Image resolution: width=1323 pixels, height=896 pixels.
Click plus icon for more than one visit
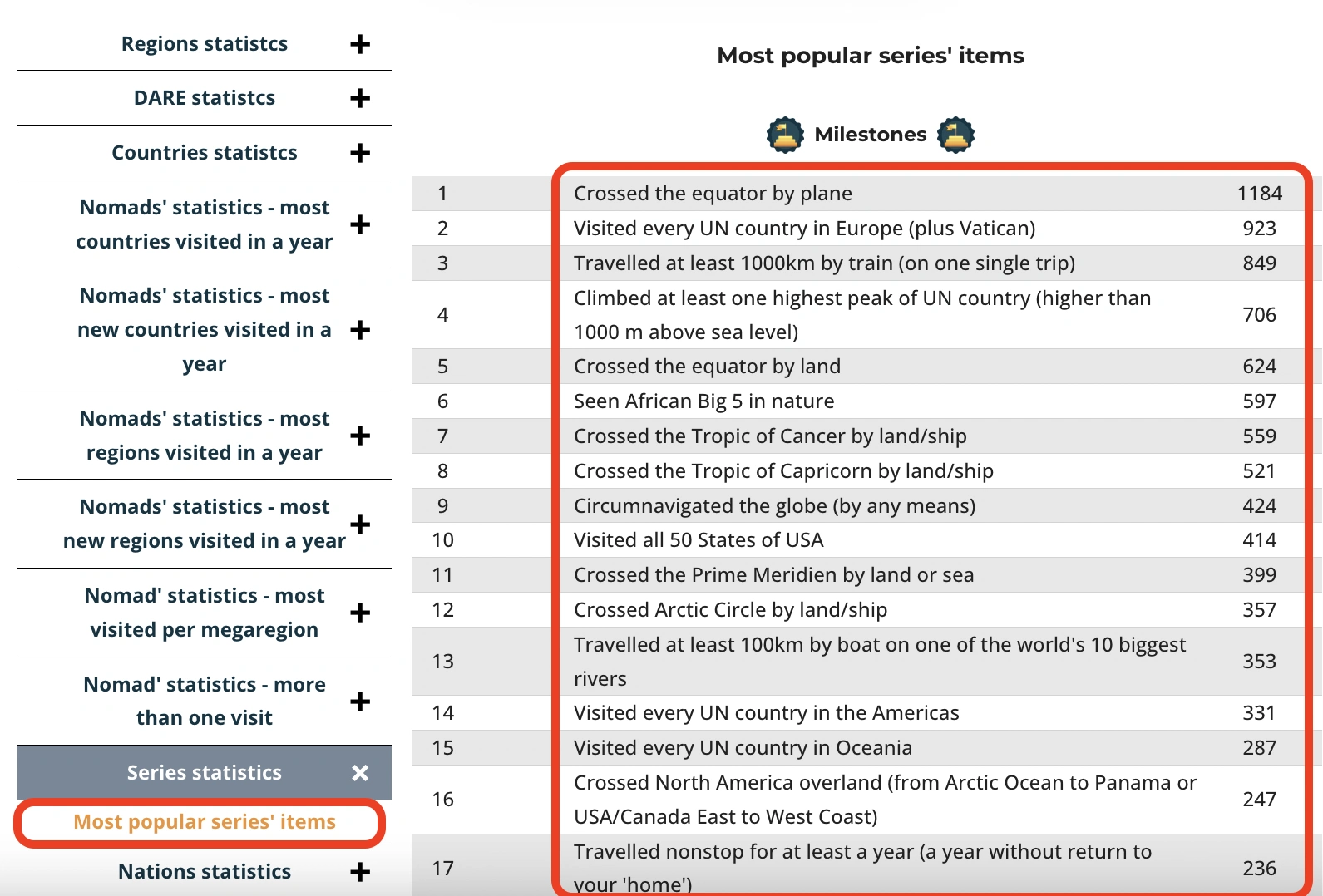pos(360,702)
